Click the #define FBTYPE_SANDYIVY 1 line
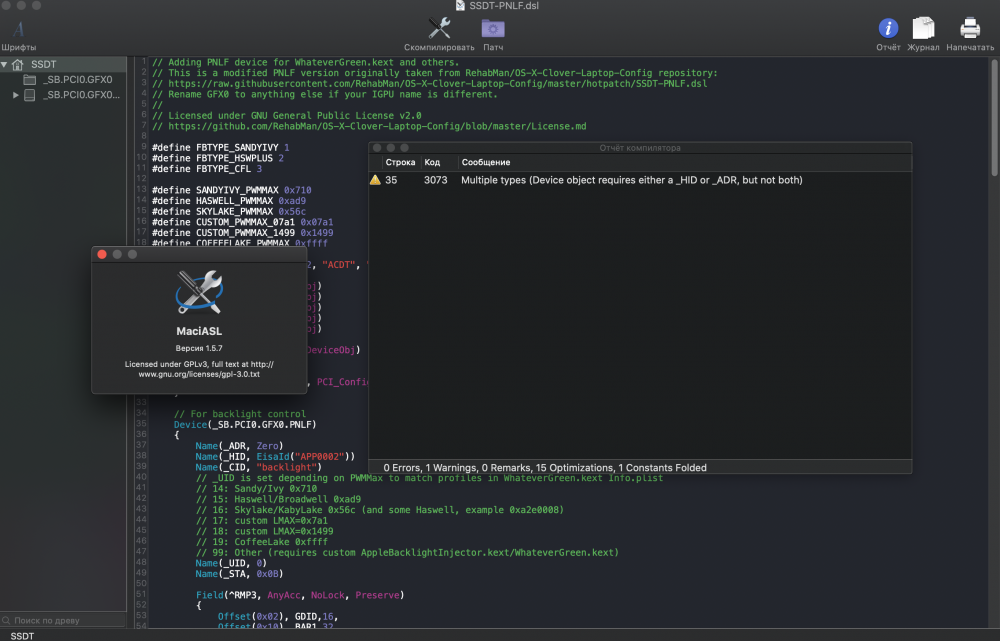The height and width of the screenshot is (641, 1000). 220,147
